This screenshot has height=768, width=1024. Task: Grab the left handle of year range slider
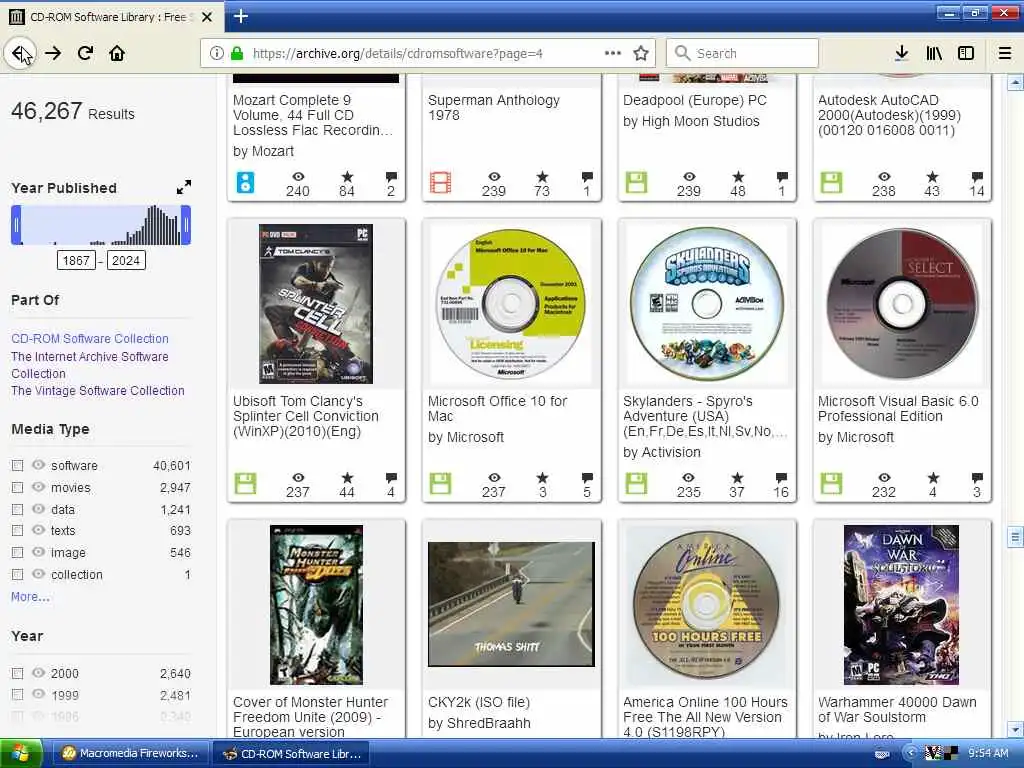coord(16,225)
